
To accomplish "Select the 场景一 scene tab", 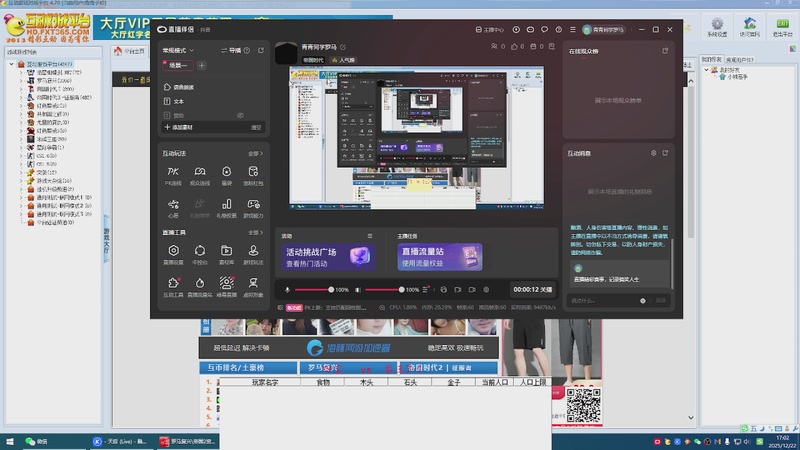I will (x=178, y=65).
